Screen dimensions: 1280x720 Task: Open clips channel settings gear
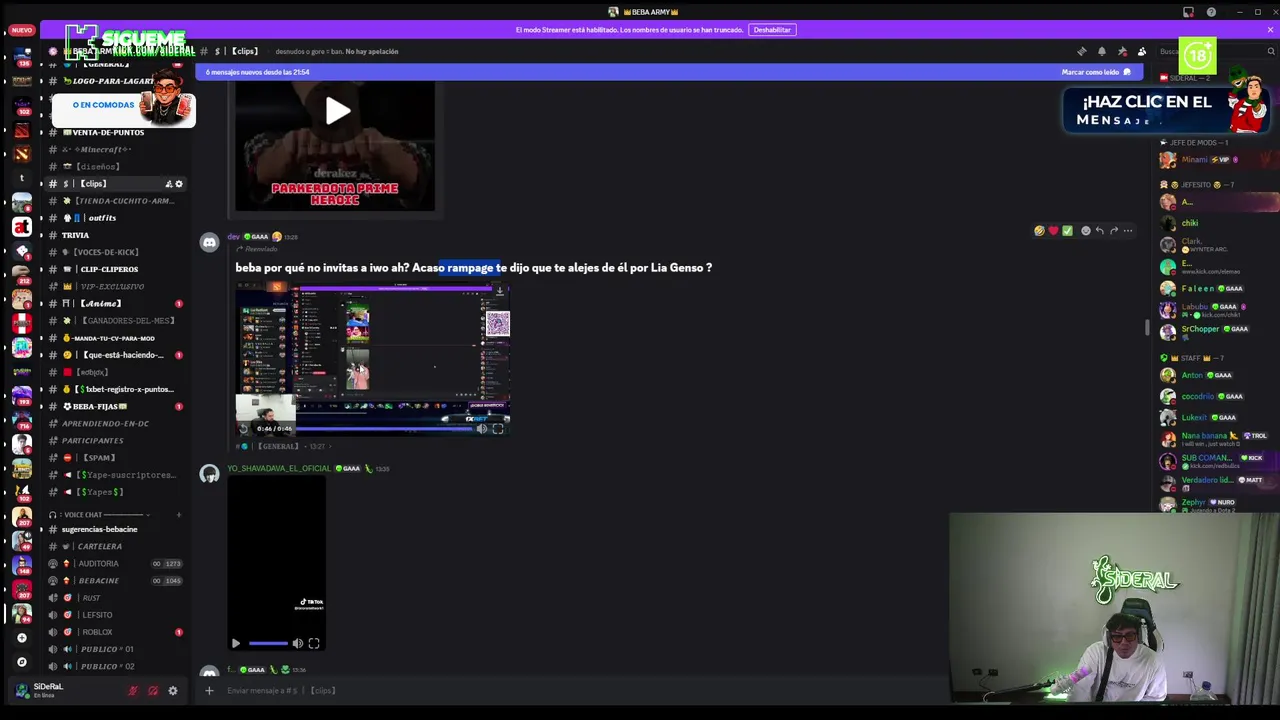point(179,184)
